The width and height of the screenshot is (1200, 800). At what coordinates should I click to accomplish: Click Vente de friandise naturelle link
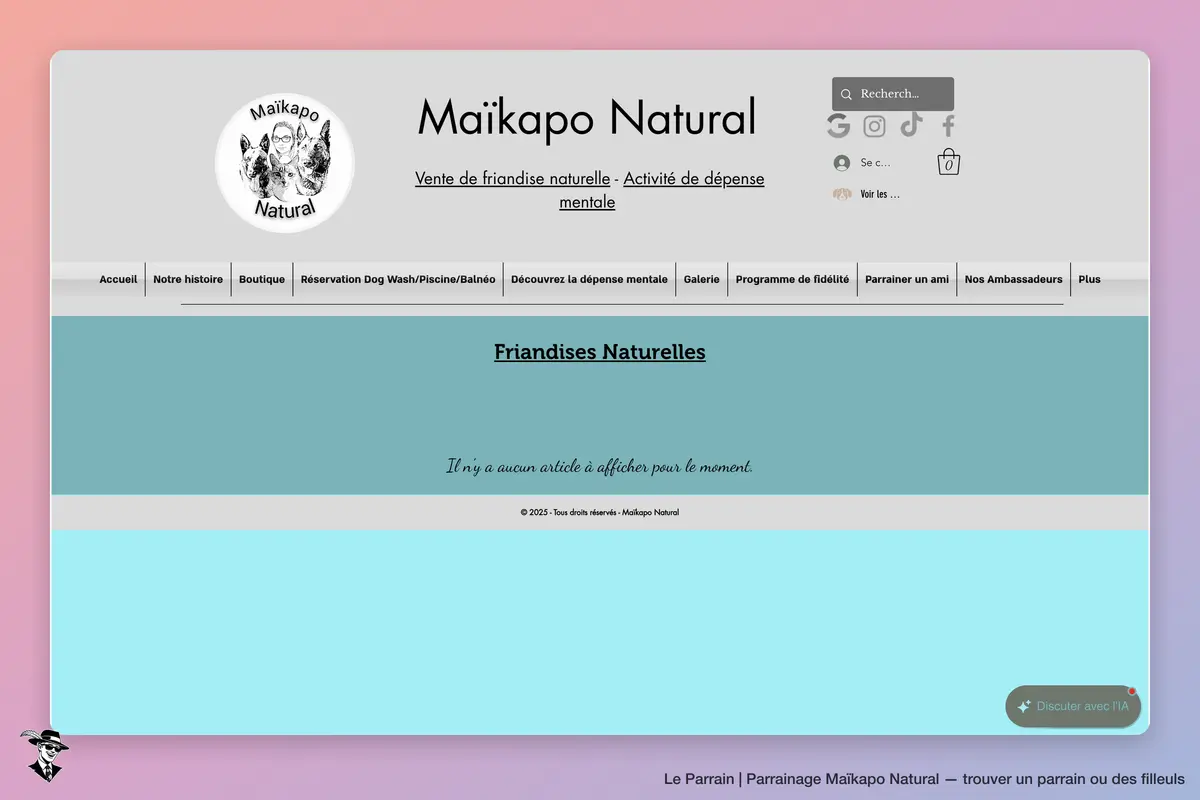tap(512, 178)
